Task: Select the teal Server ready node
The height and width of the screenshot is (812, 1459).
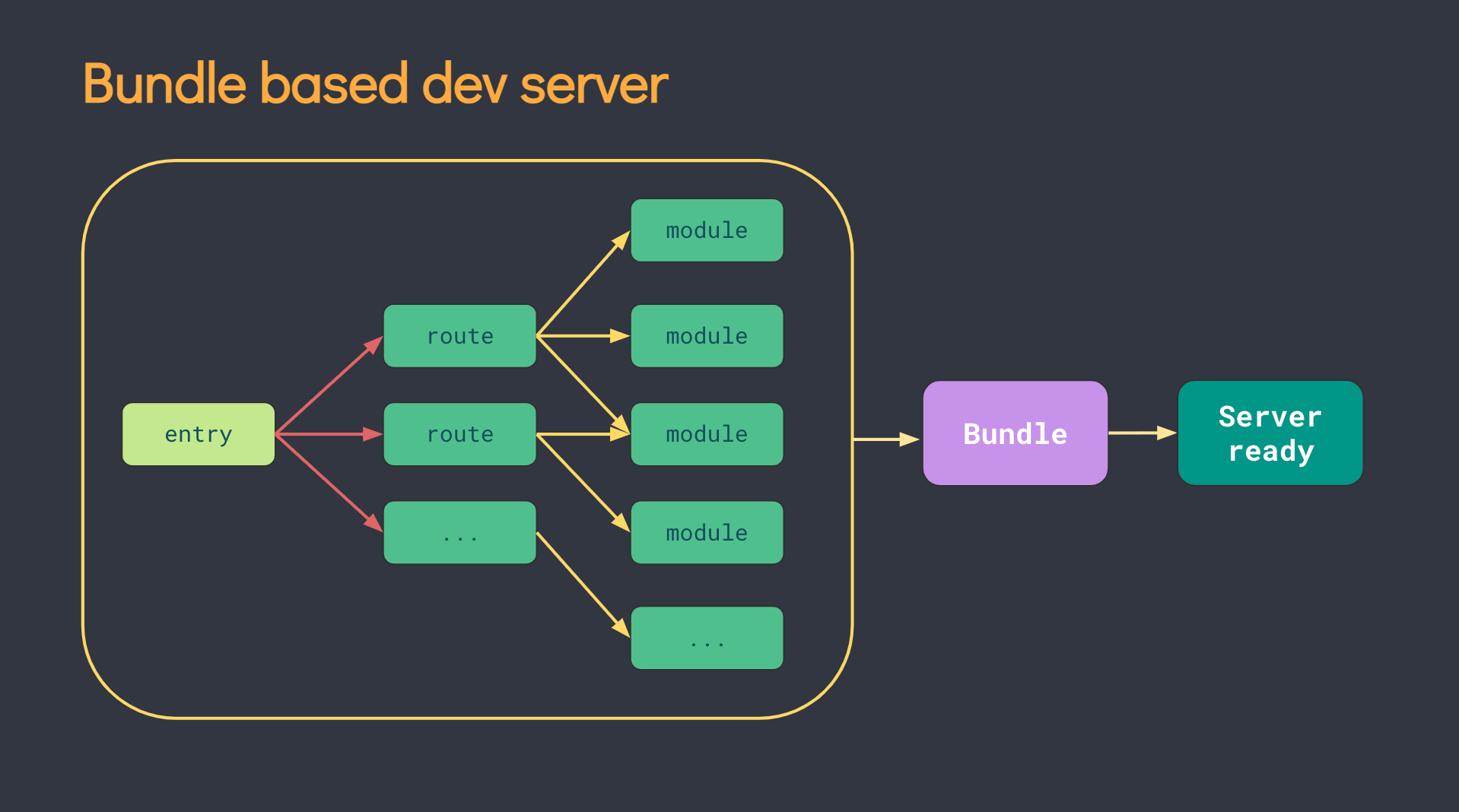Action: pos(1269,433)
